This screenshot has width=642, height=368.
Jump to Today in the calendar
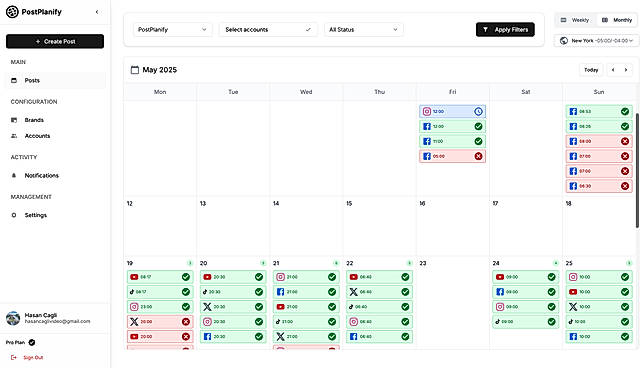(x=591, y=70)
